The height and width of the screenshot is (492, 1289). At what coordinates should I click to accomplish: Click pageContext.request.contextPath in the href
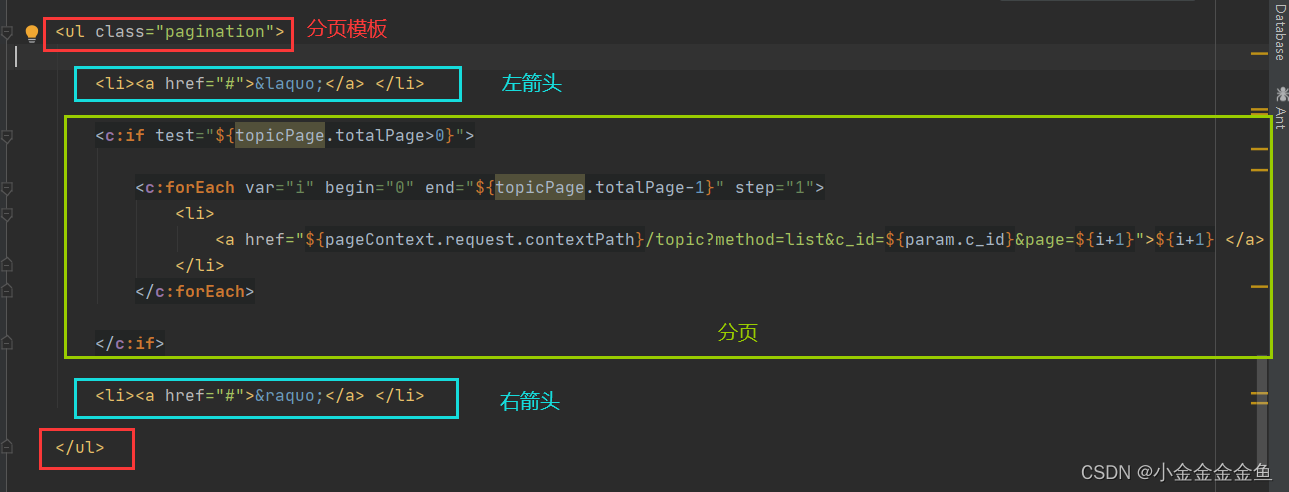[480, 240]
